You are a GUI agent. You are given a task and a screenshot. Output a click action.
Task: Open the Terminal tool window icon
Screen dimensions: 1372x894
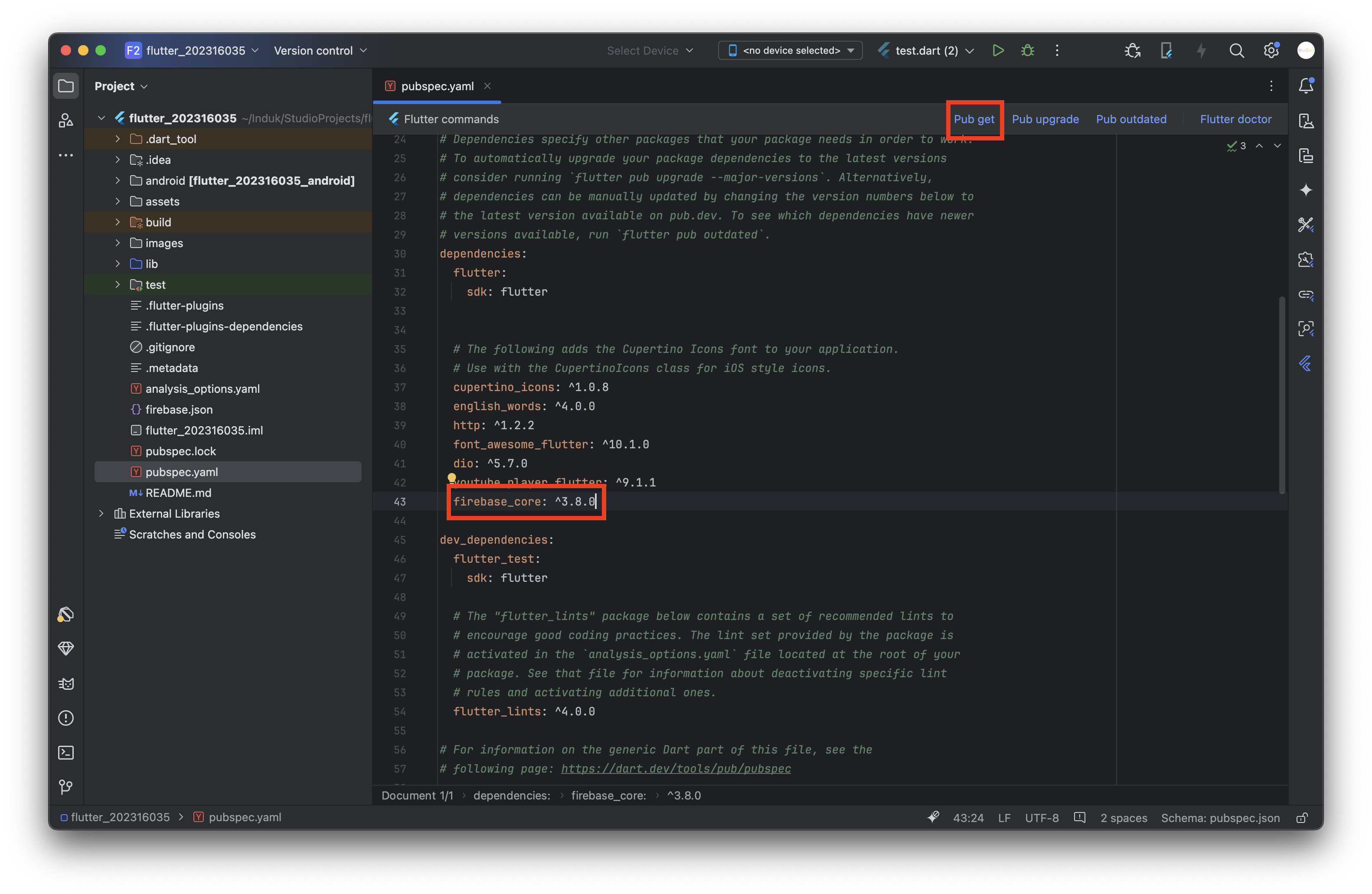[66, 752]
